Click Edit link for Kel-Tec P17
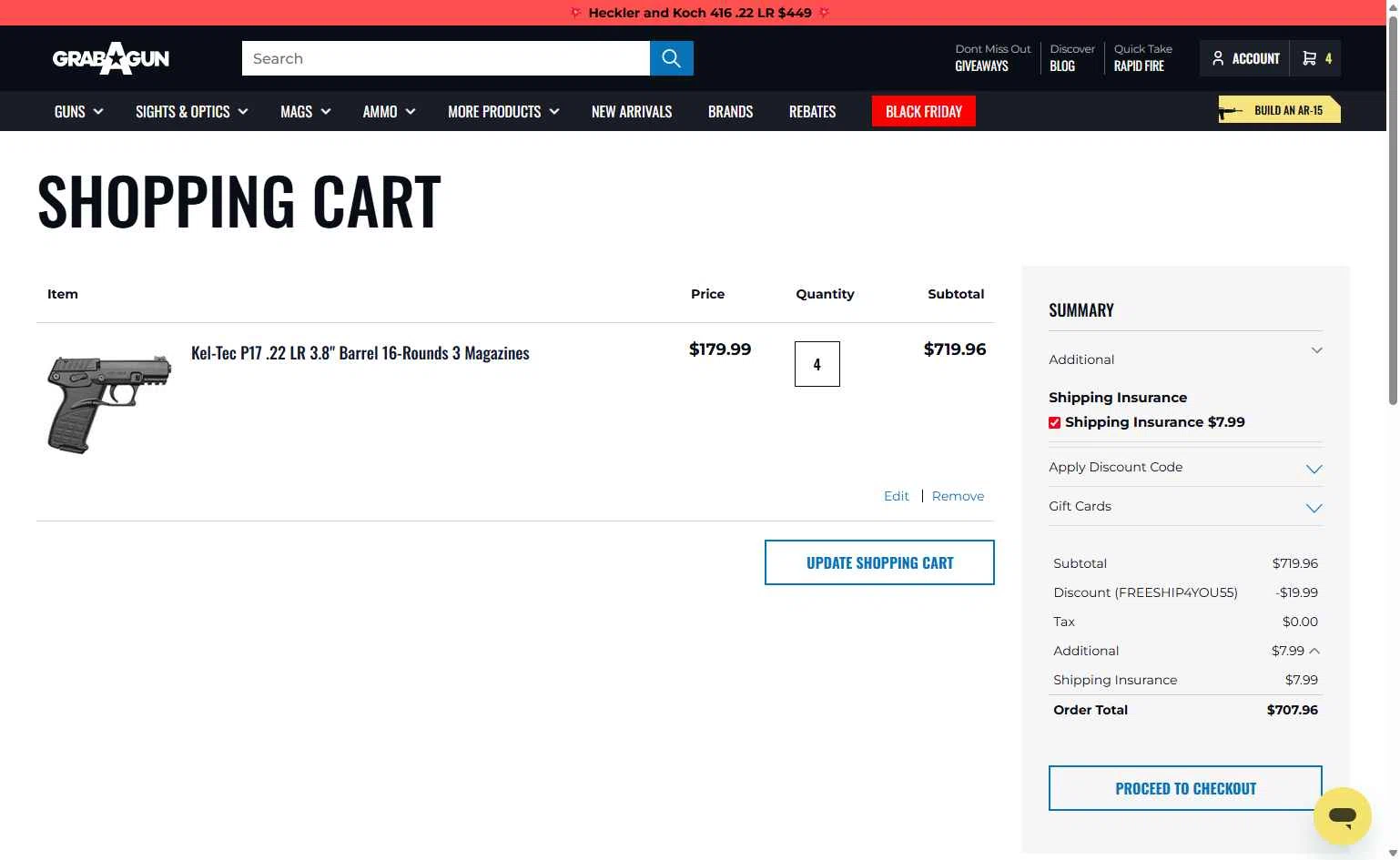Viewport: 1400px width, 860px height. pos(896,496)
